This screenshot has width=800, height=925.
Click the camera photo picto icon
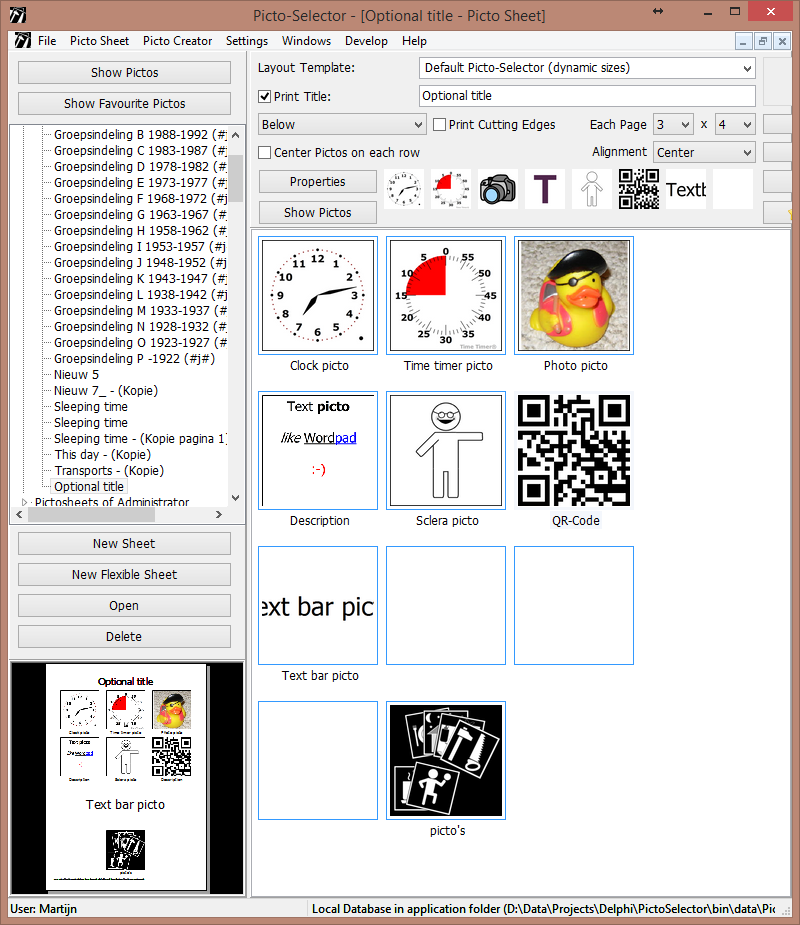click(497, 189)
